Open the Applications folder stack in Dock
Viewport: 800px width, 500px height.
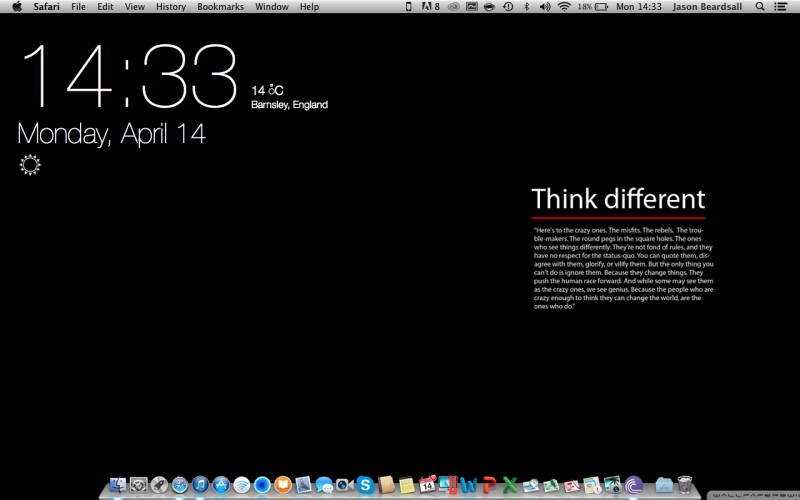tap(664, 484)
